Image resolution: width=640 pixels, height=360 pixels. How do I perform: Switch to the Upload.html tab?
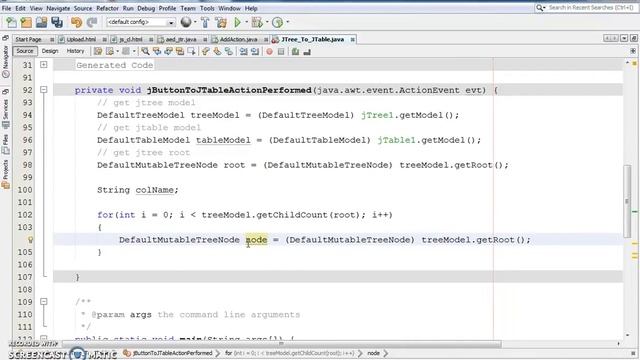point(81,40)
